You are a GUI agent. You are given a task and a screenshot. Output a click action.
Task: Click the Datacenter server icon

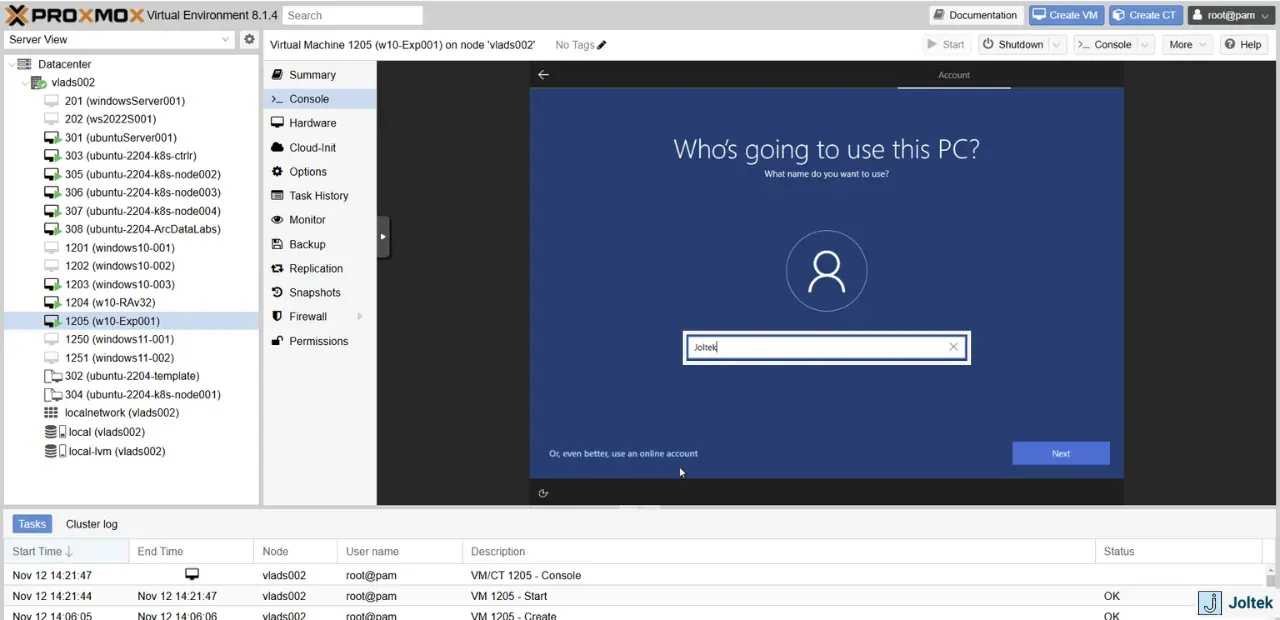point(25,64)
